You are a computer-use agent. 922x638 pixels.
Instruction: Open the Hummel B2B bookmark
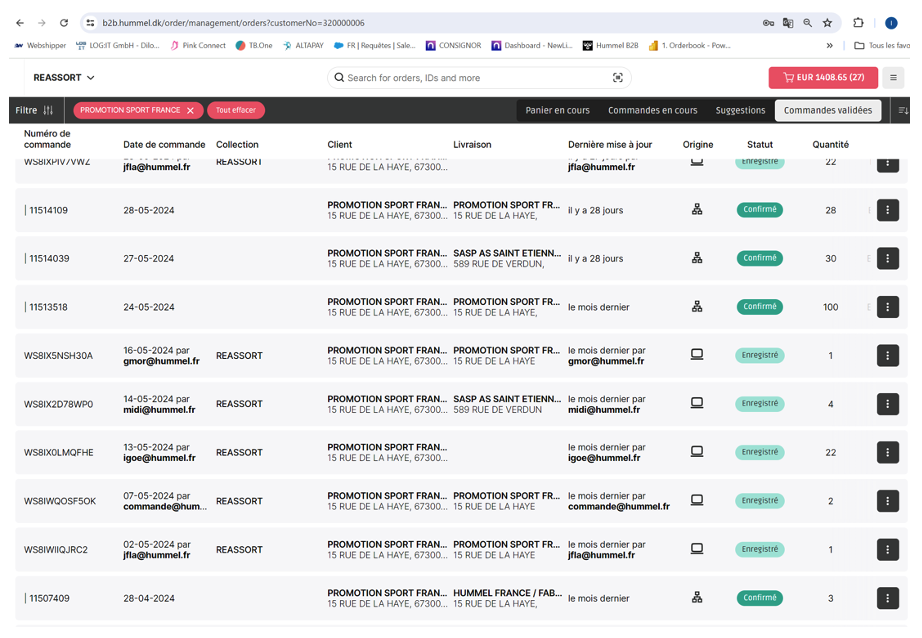[610, 45]
